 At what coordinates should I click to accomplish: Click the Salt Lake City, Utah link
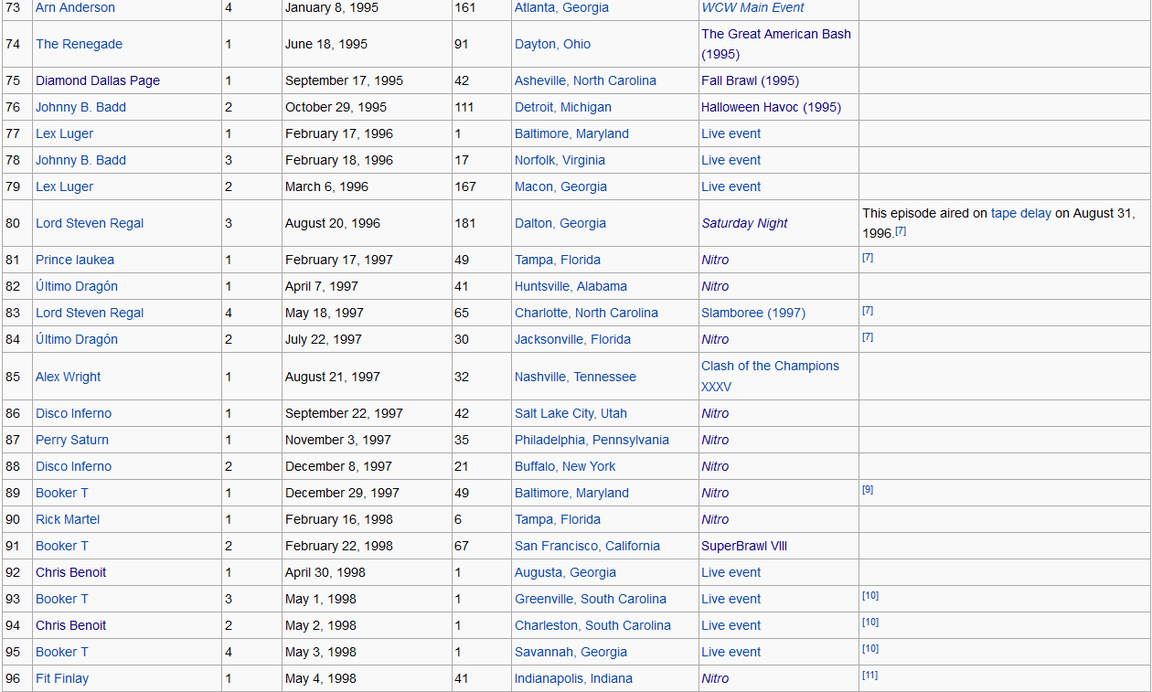pyautogui.click(x=571, y=414)
